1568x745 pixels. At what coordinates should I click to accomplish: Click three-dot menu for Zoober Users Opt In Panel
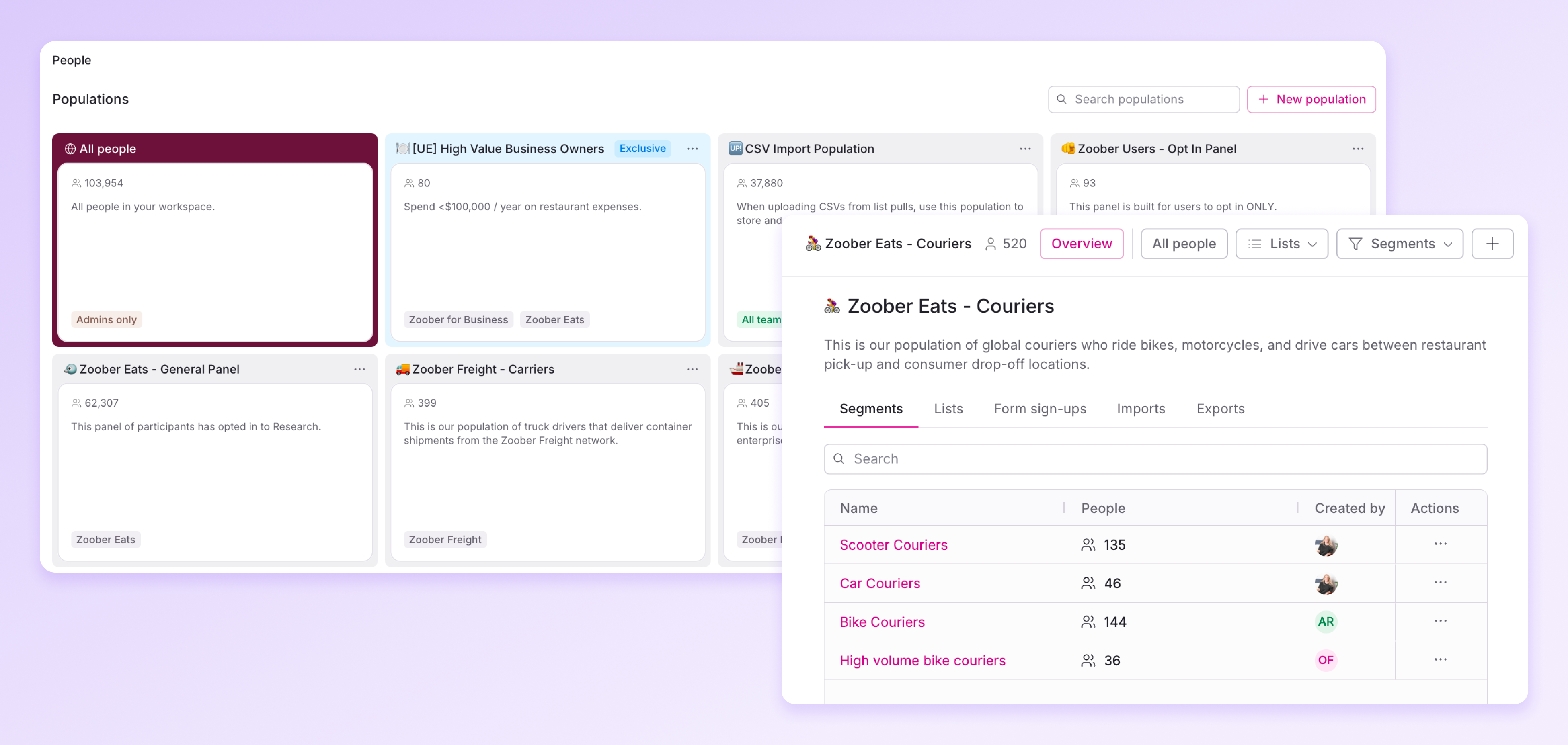[x=1357, y=149]
